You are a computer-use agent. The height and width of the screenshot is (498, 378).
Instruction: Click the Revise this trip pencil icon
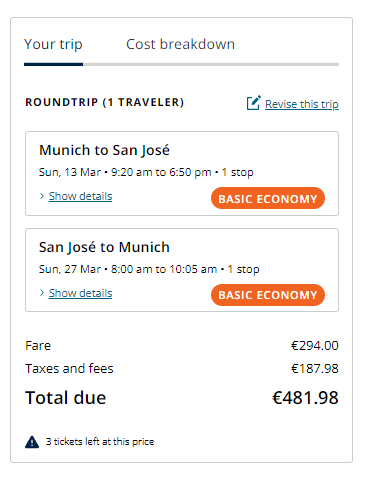(253, 103)
